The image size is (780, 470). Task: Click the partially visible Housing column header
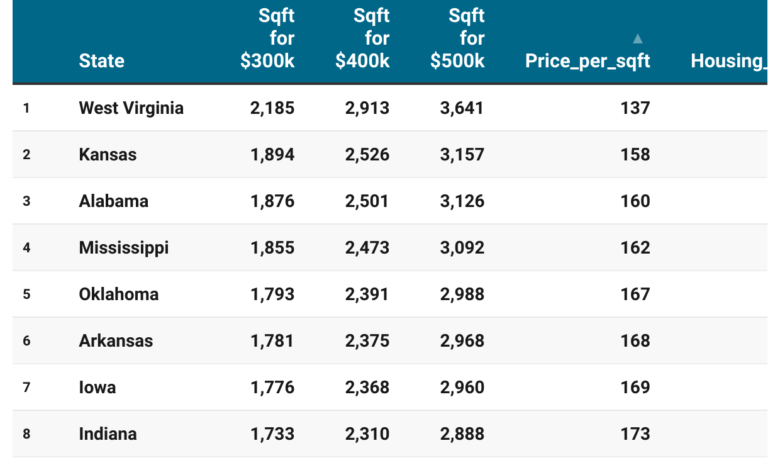tap(728, 61)
